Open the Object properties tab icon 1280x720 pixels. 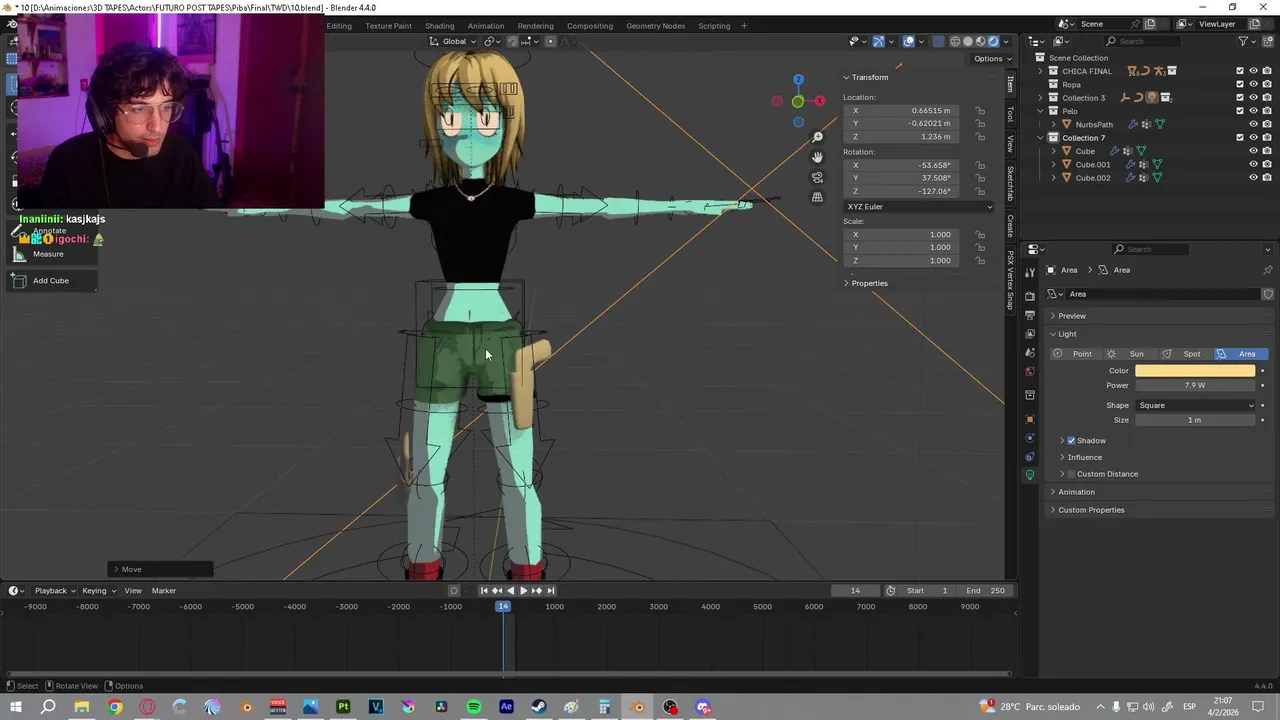[x=1030, y=419]
